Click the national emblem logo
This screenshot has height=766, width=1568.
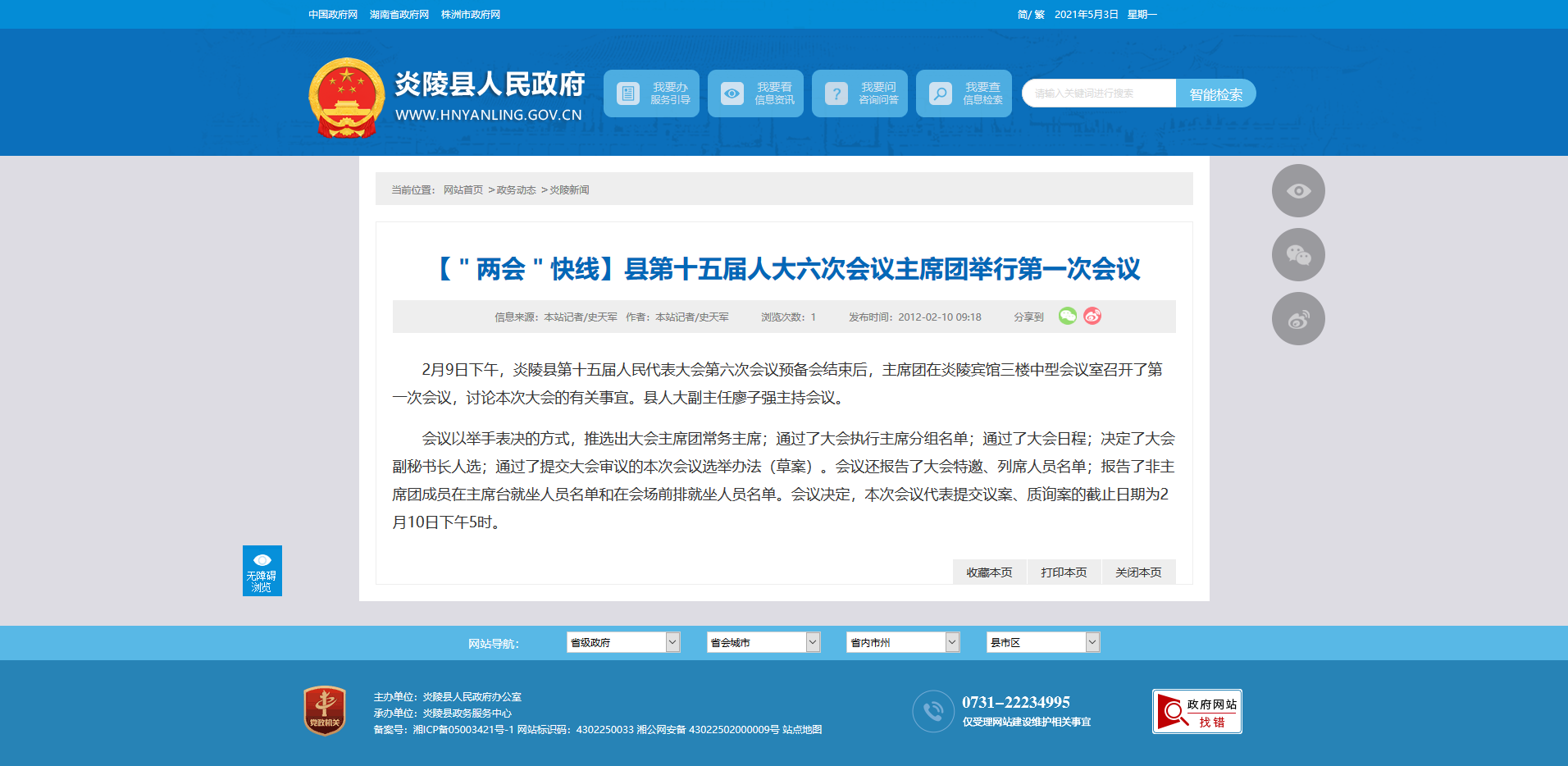tap(346, 98)
